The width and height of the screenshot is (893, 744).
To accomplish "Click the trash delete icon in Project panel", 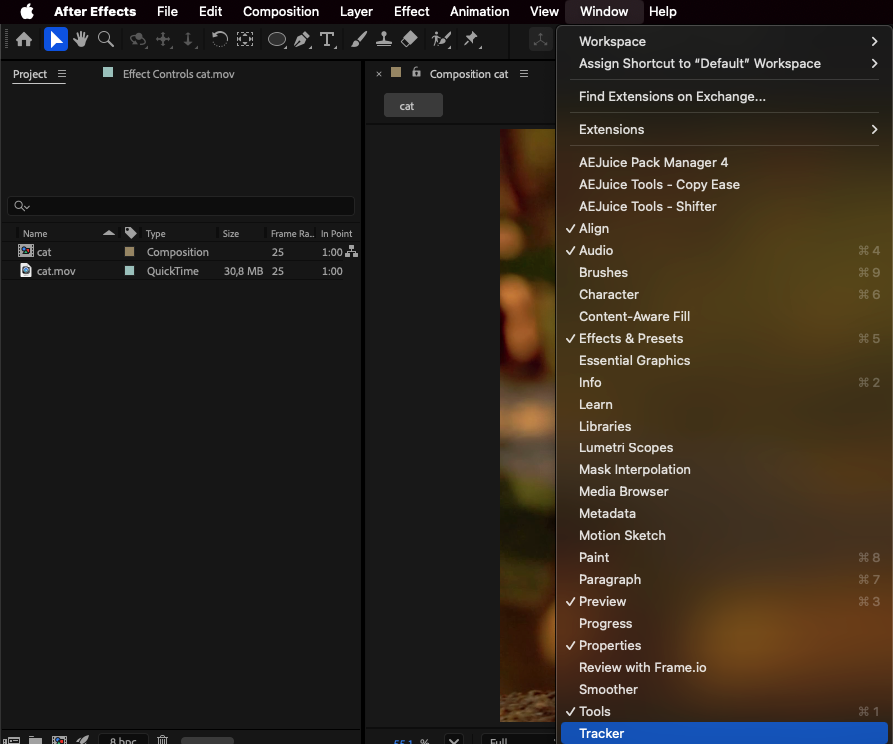I will coord(162,739).
